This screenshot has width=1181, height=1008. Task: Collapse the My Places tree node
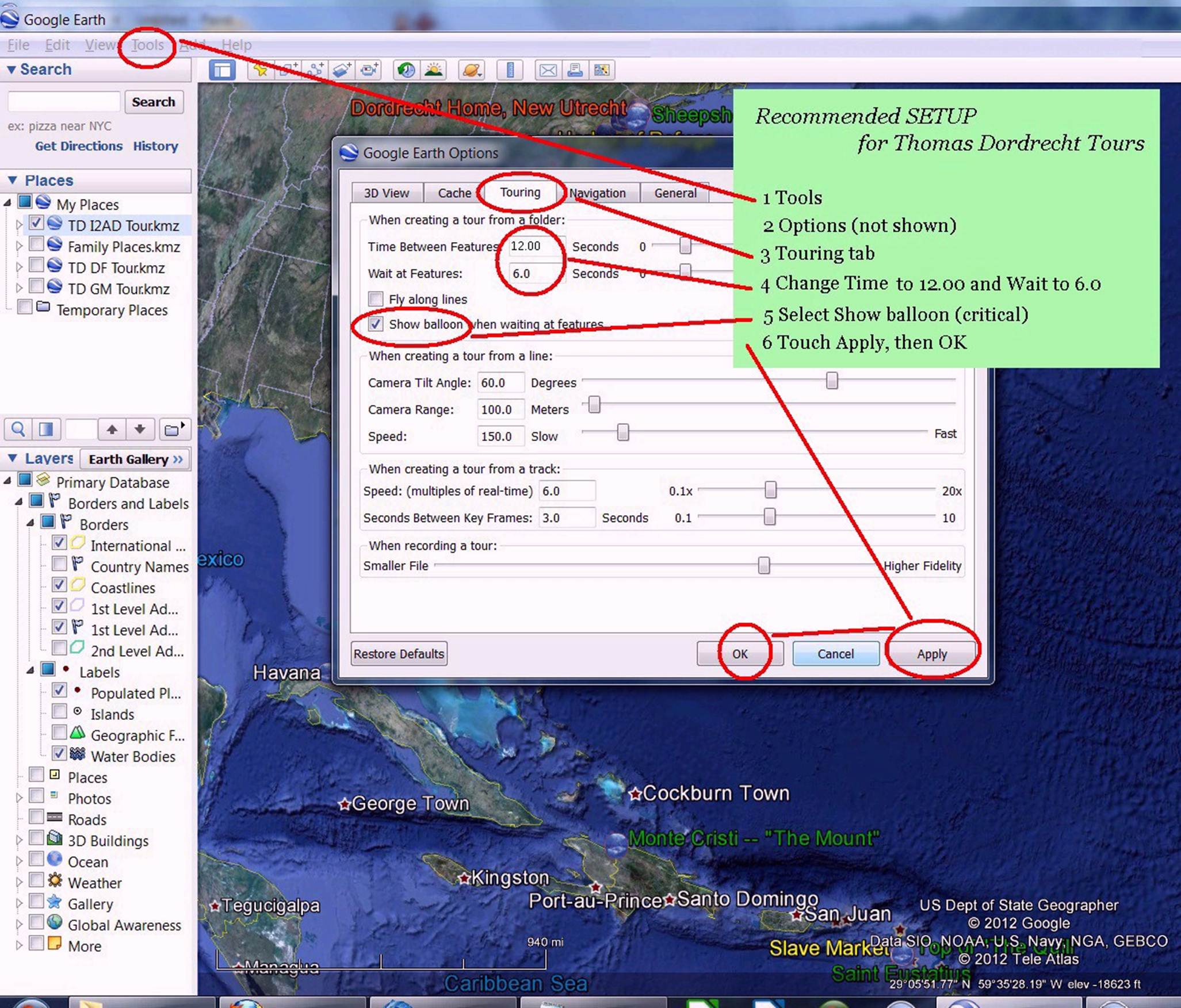pyautogui.click(x=7, y=203)
